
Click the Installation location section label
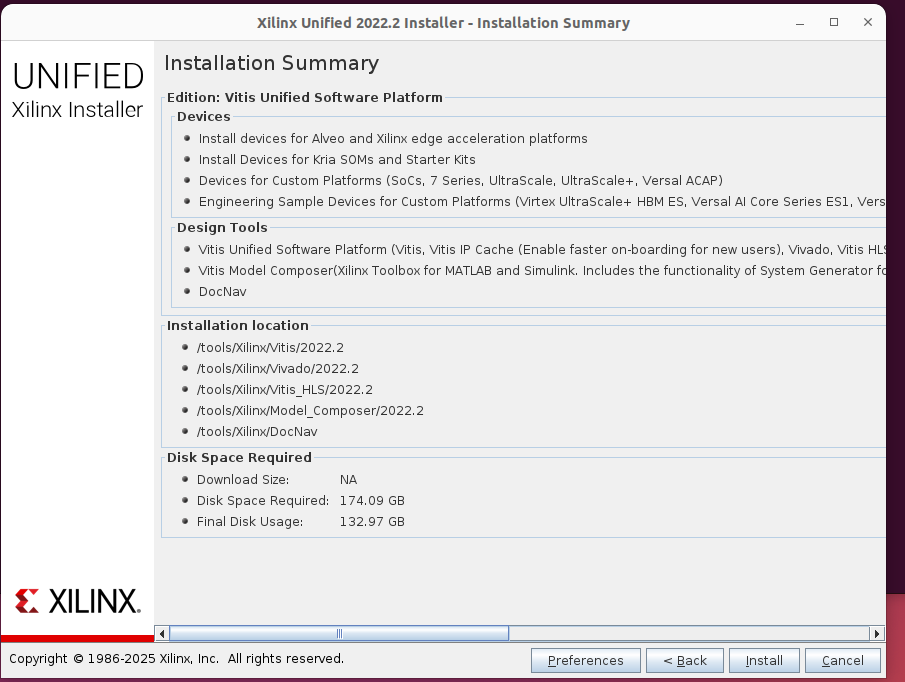238,325
